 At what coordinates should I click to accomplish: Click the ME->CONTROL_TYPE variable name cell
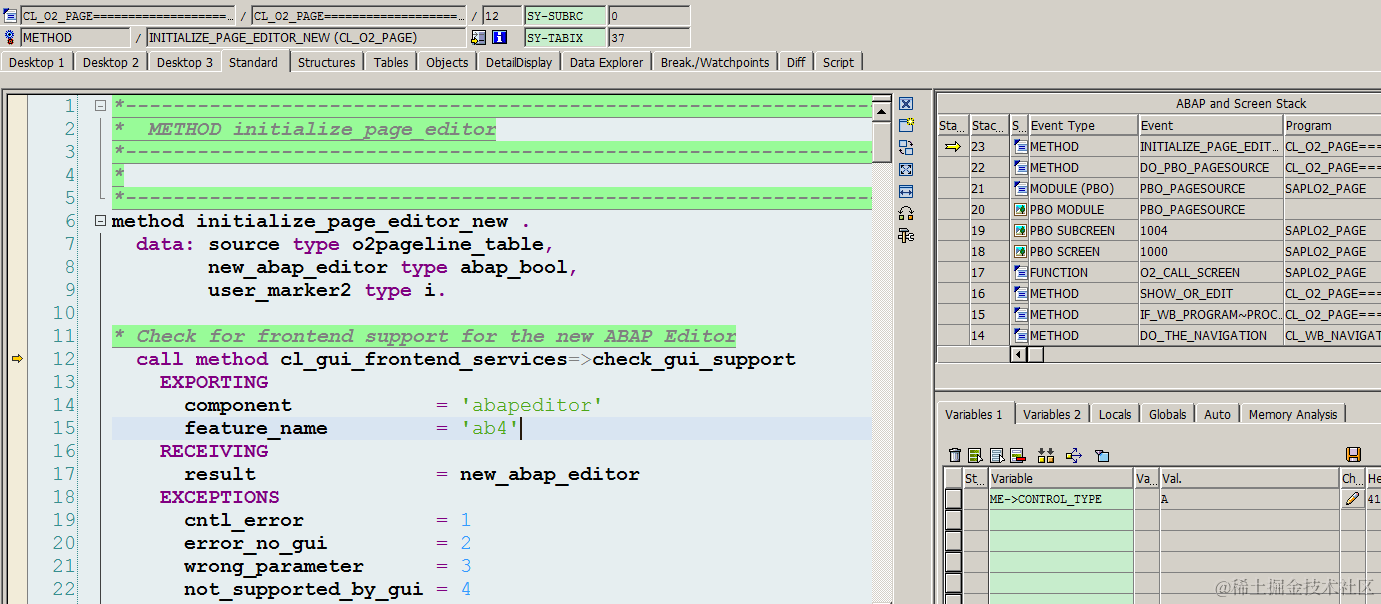[1061, 498]
